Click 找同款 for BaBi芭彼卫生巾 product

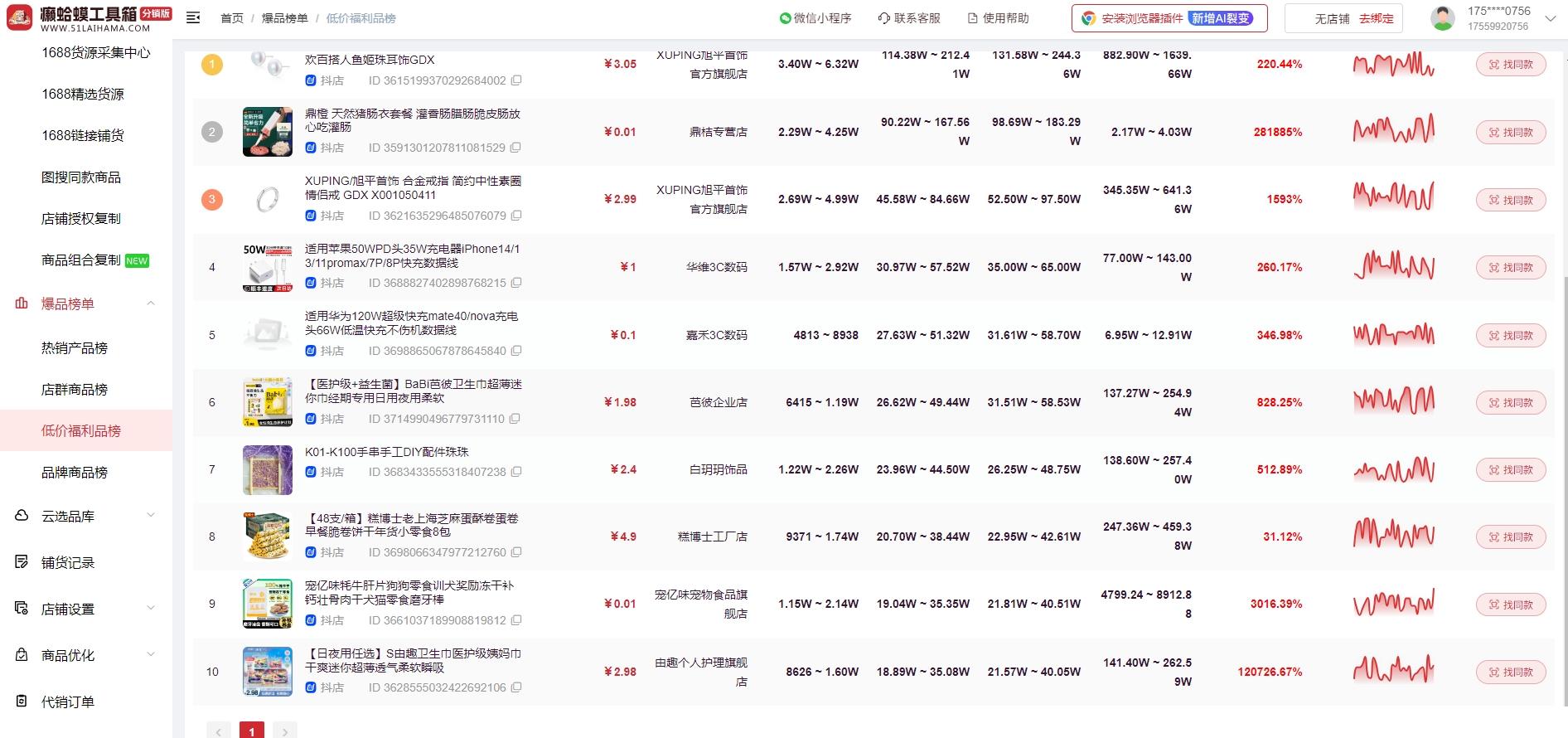click(1511, 403)
